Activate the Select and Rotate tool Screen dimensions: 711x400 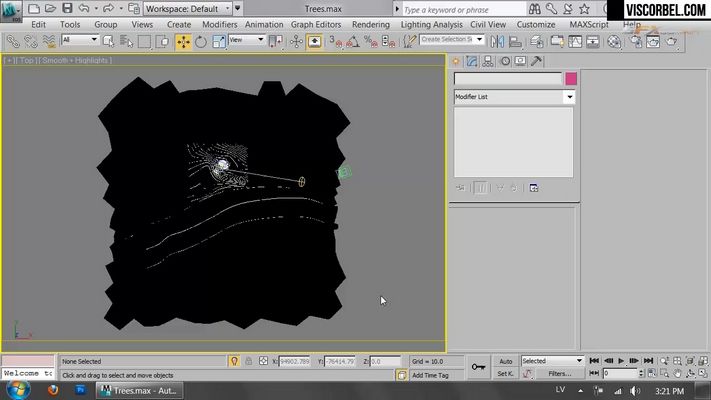click(x=201, y=42)
